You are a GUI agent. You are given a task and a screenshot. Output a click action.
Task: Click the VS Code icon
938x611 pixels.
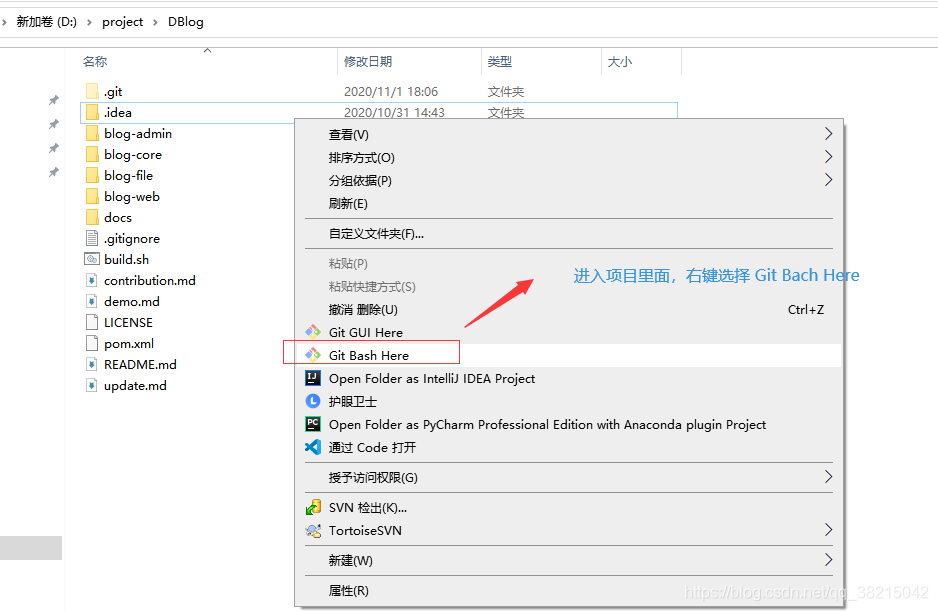tap(313, 447)
